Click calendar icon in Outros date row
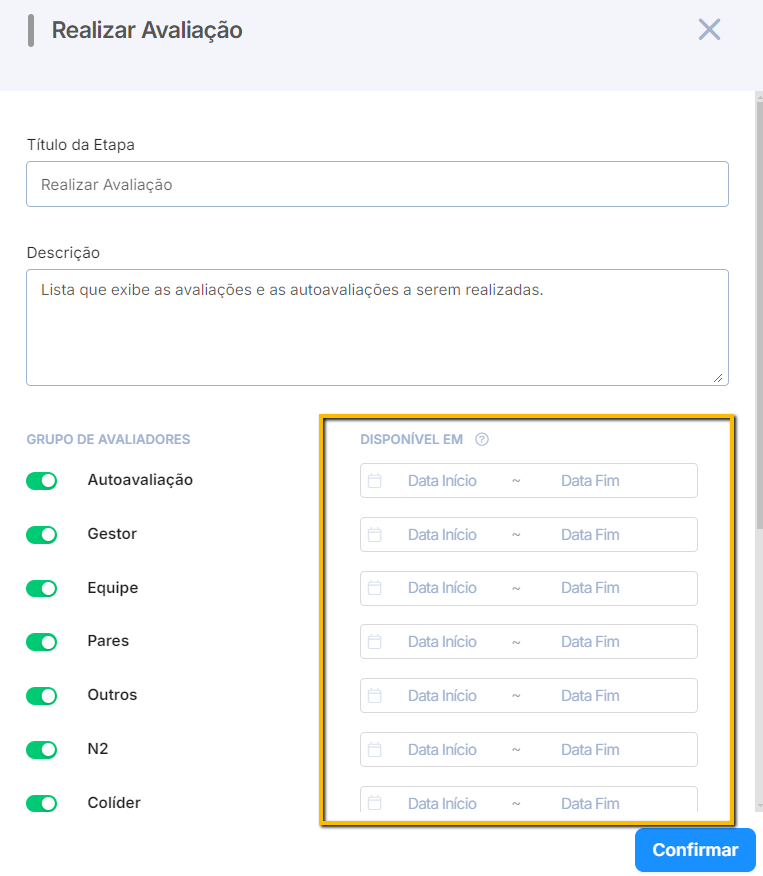 point(375,696)
